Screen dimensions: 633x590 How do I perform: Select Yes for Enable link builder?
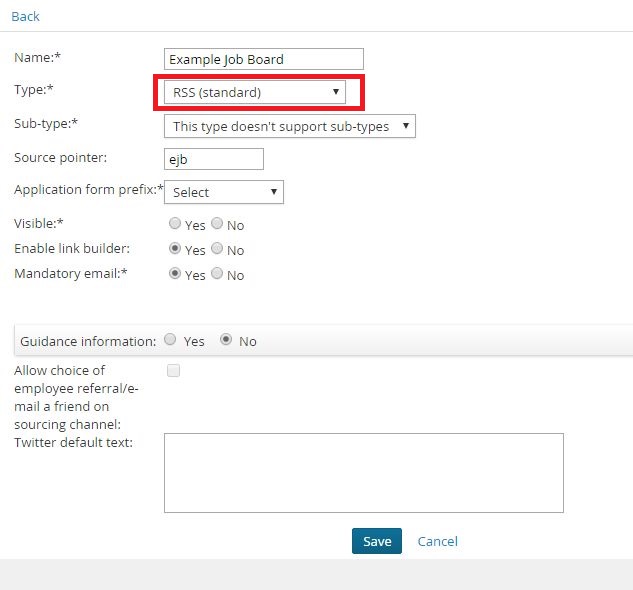click(175, 249)
